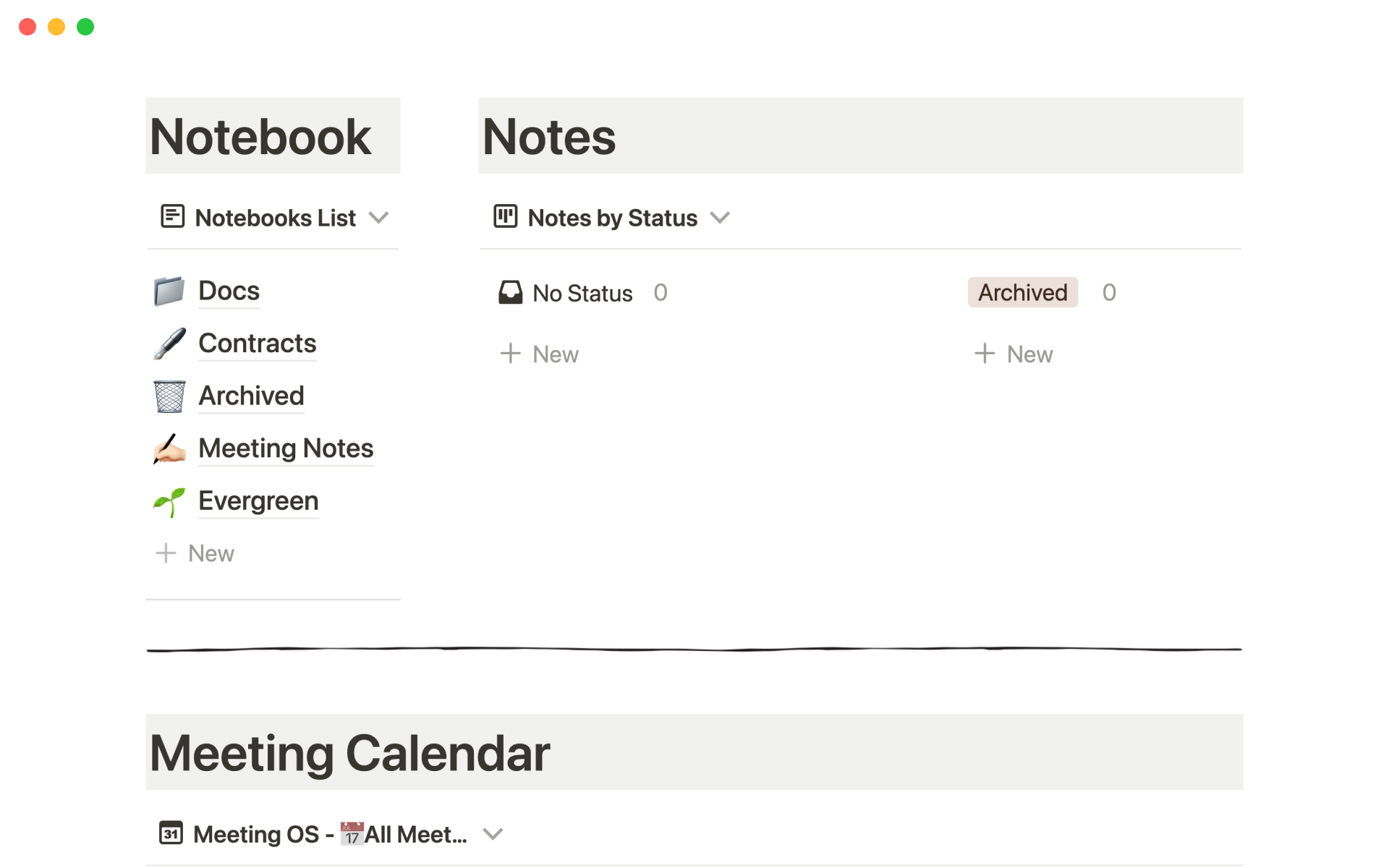
Task: Click the No Status inbox icon
Action: pos(510,293)
